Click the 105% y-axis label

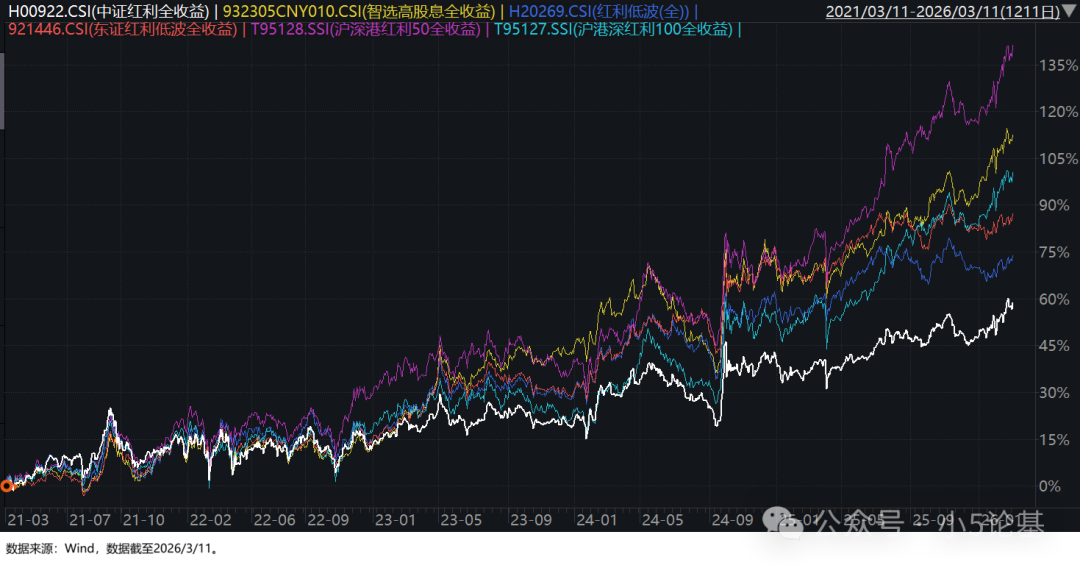click(x=1057, y=159)
